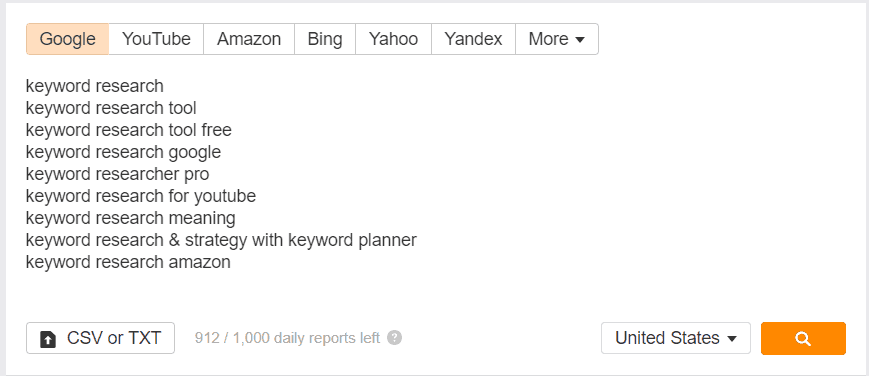Viewport: 869px width, 376px height.
Task: Switch to the Yandex tab
Action: click(x=473, y=39)
